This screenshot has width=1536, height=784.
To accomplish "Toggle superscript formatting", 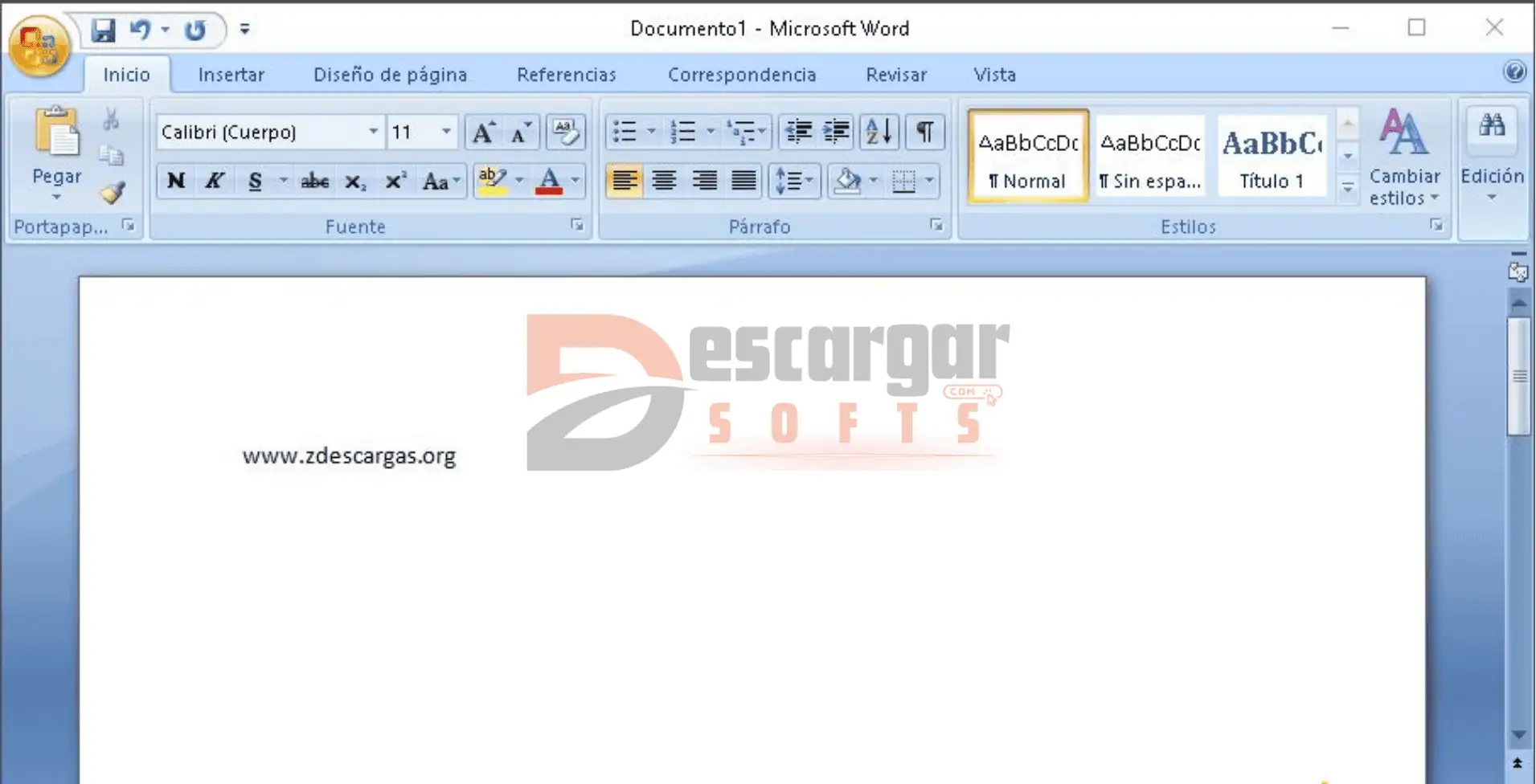I will [x=395, y=181].
